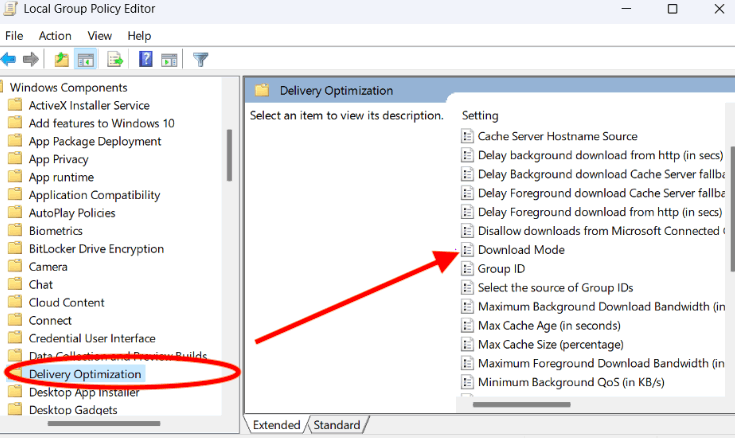The width and height of the screenshot is (735, 438).
Task: Open the View menu
Action: tap(100, 36)
